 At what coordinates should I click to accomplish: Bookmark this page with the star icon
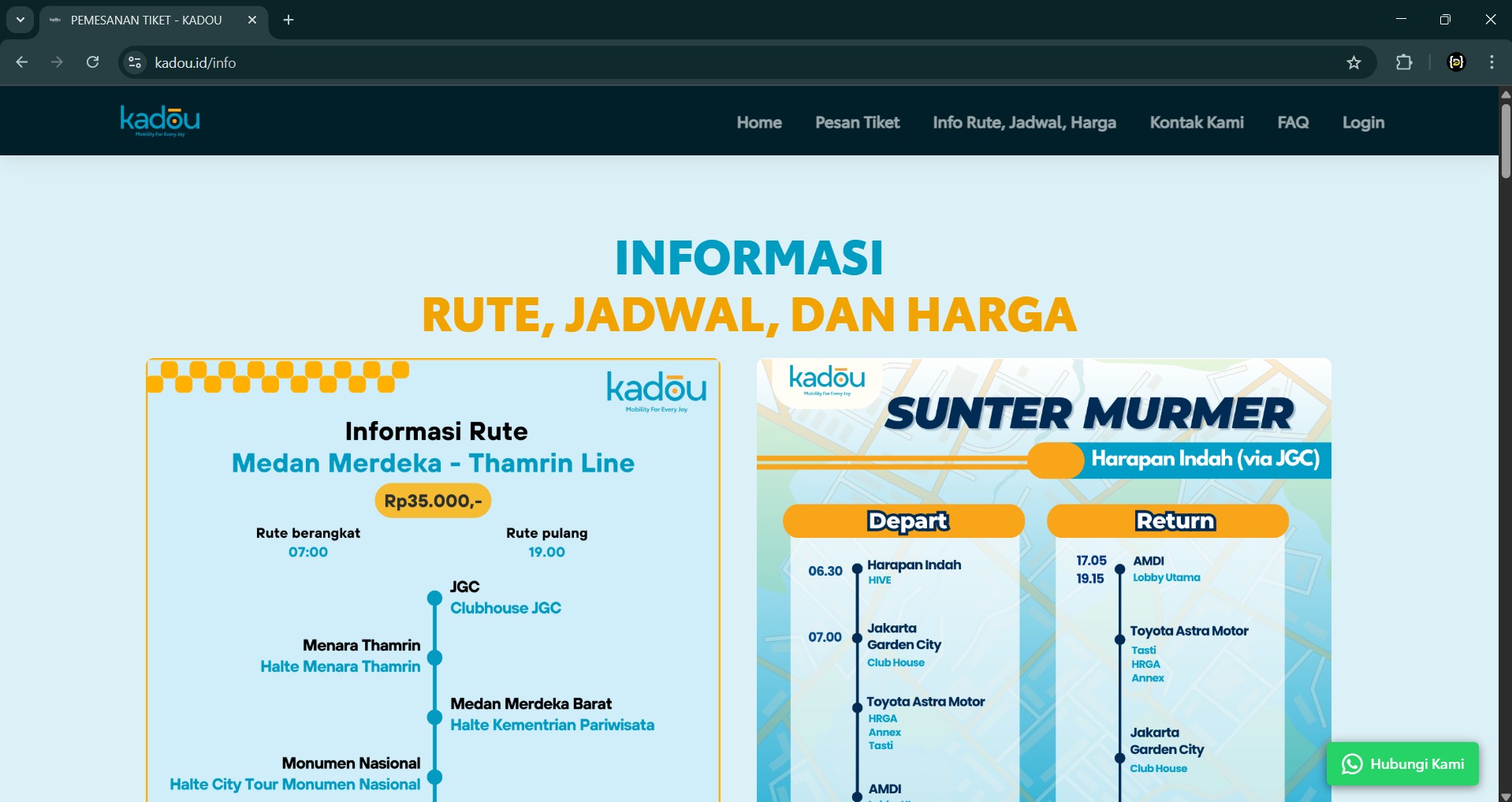[x=1354, y=63]
